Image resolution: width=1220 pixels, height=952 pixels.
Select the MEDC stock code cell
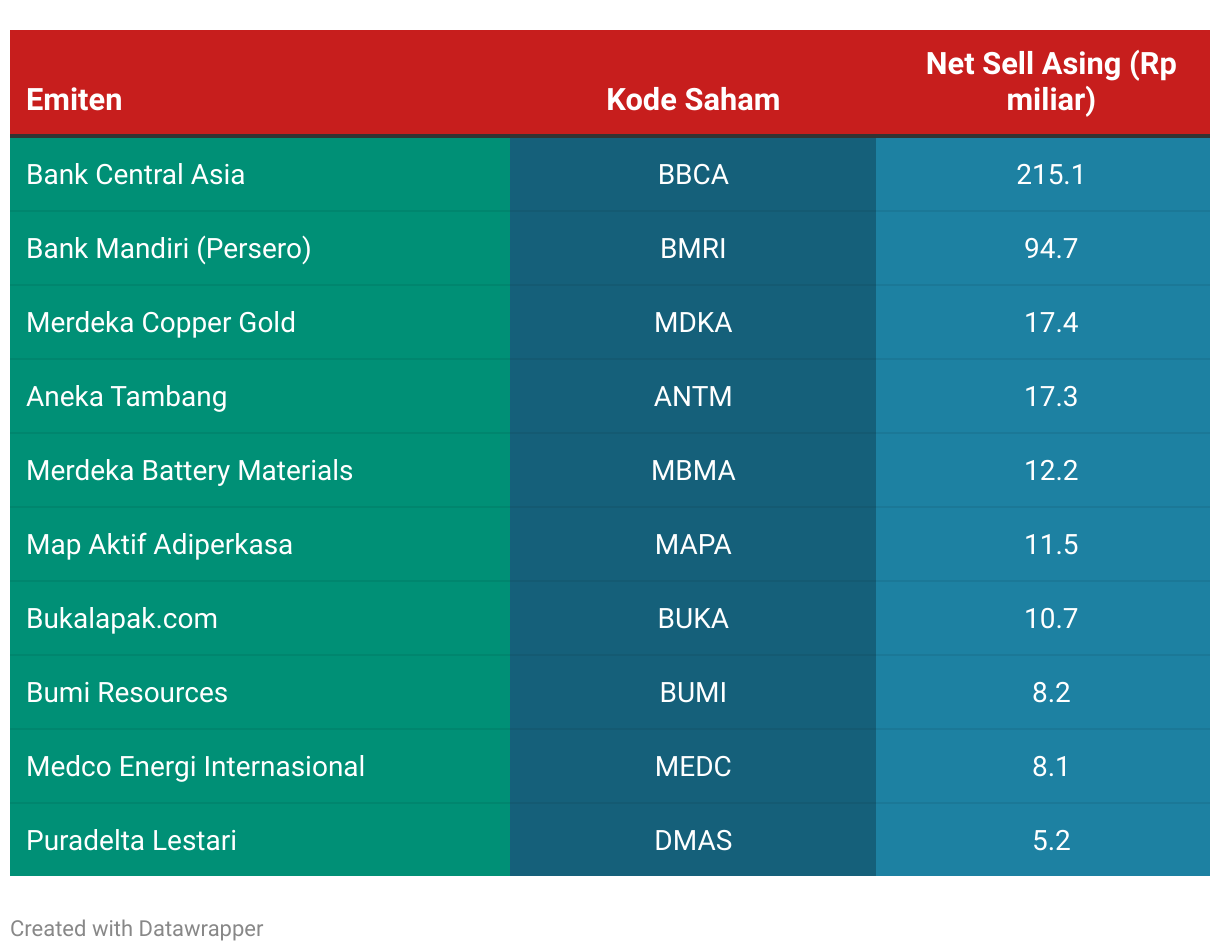point(693,767)
